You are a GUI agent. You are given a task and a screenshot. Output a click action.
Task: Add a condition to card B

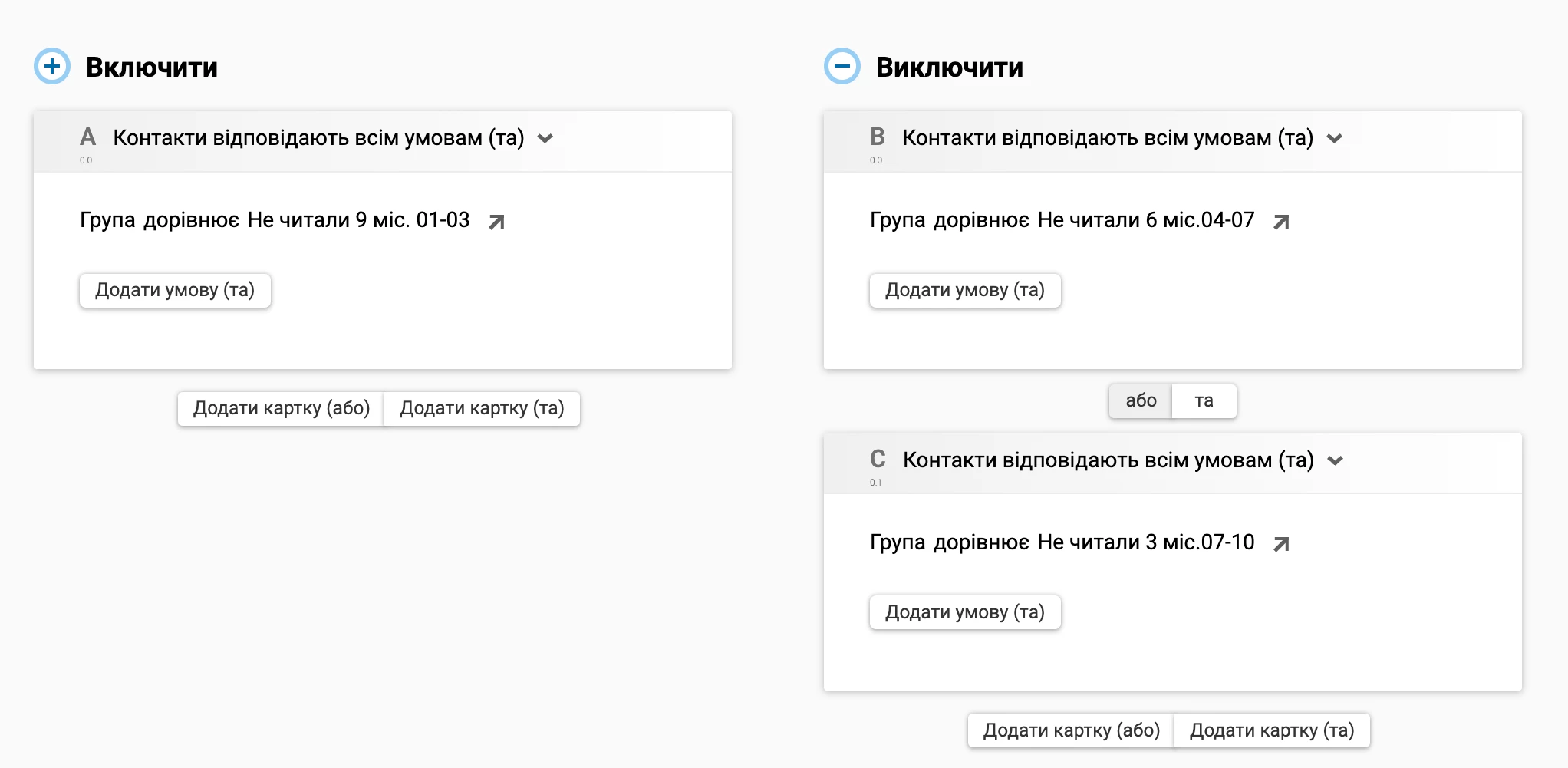point(965,290)
